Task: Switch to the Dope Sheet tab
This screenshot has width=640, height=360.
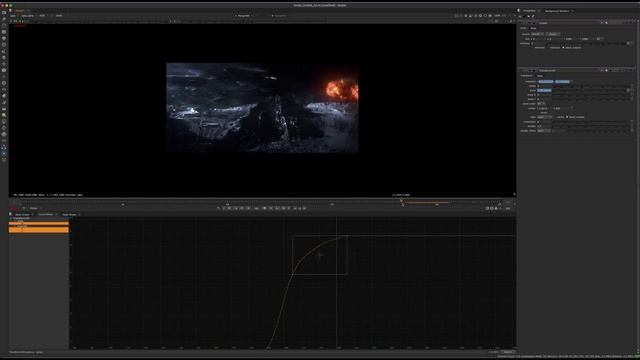Action: click(x=69, y=214)
